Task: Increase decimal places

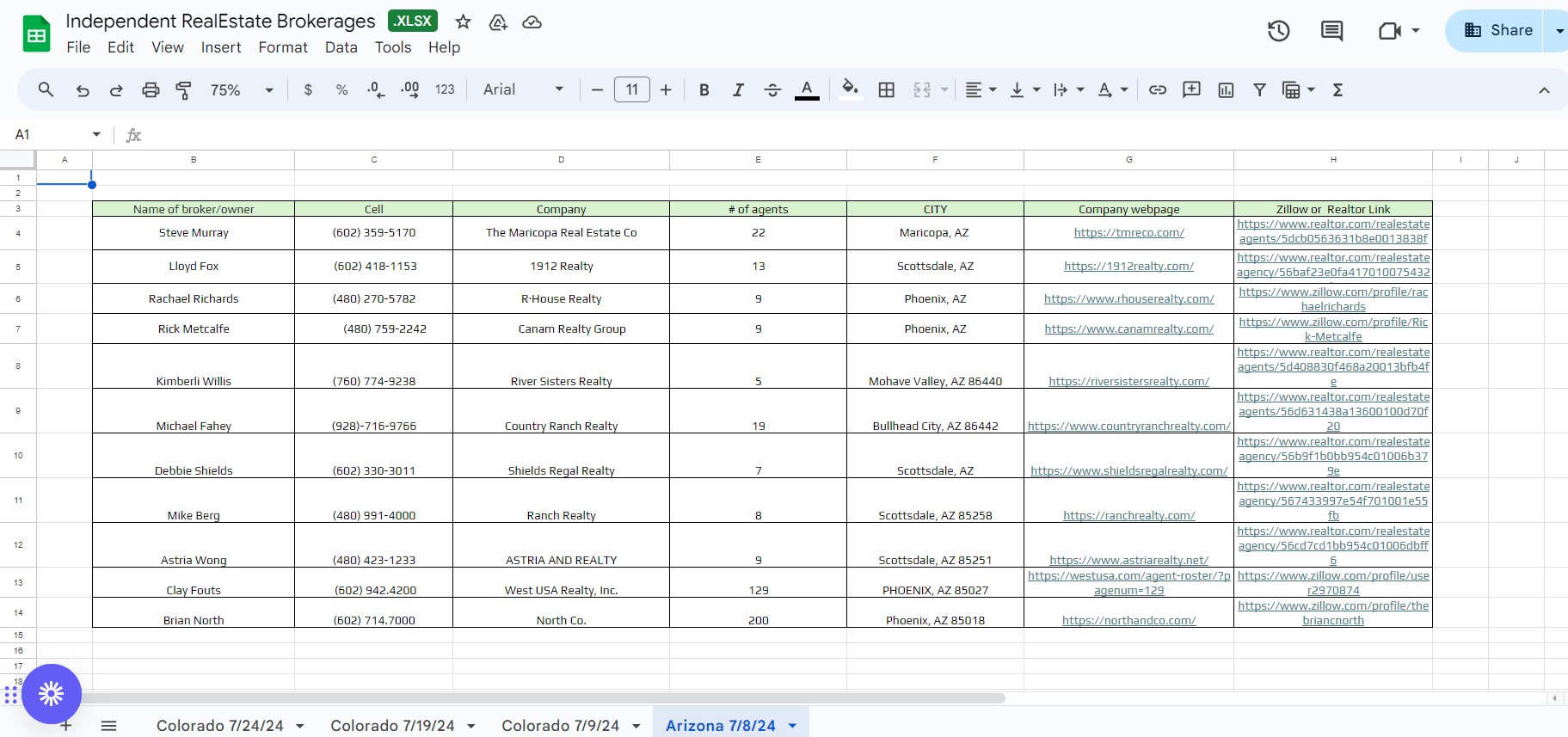Action: coord(410,89)
